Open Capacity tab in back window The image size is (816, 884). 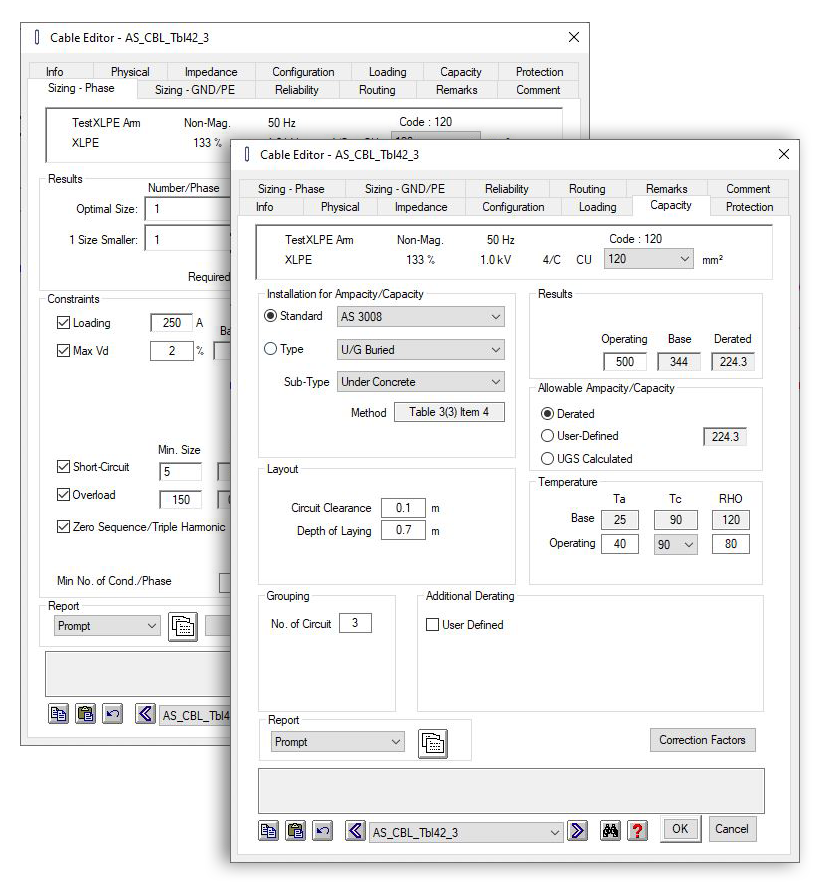coord(461,72)
